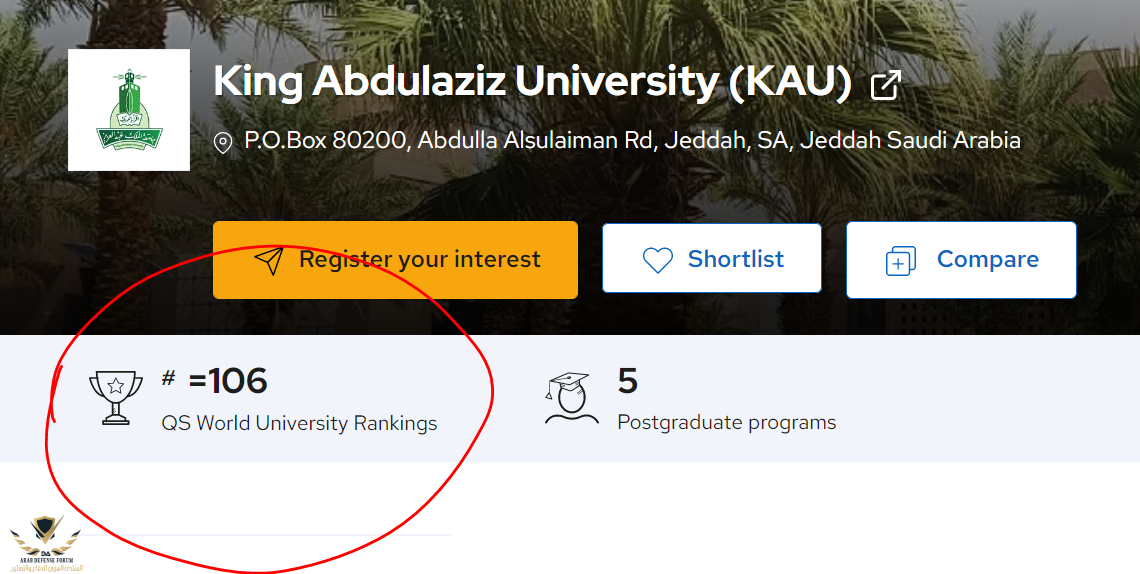Toggle the heart shortlist icon

pyautogui.click(x=657, y=260)
